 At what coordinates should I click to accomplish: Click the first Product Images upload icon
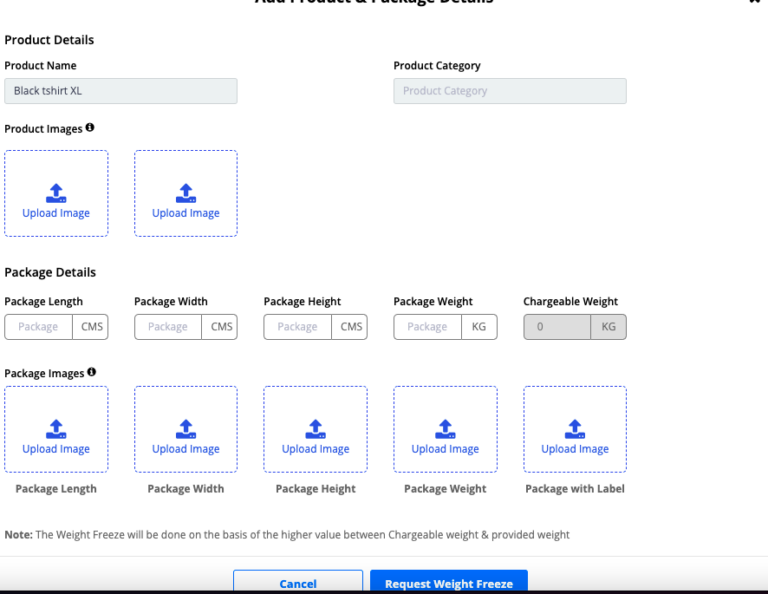[x=56, y=192]
